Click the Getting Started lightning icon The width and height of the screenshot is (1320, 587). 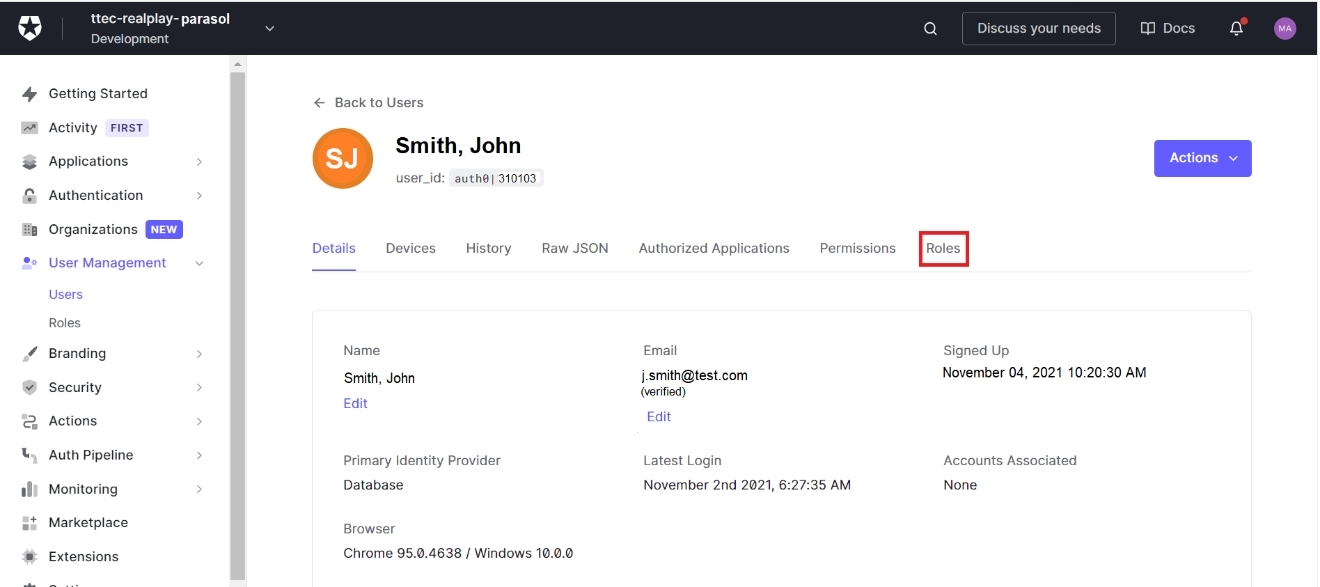point(30,94)
